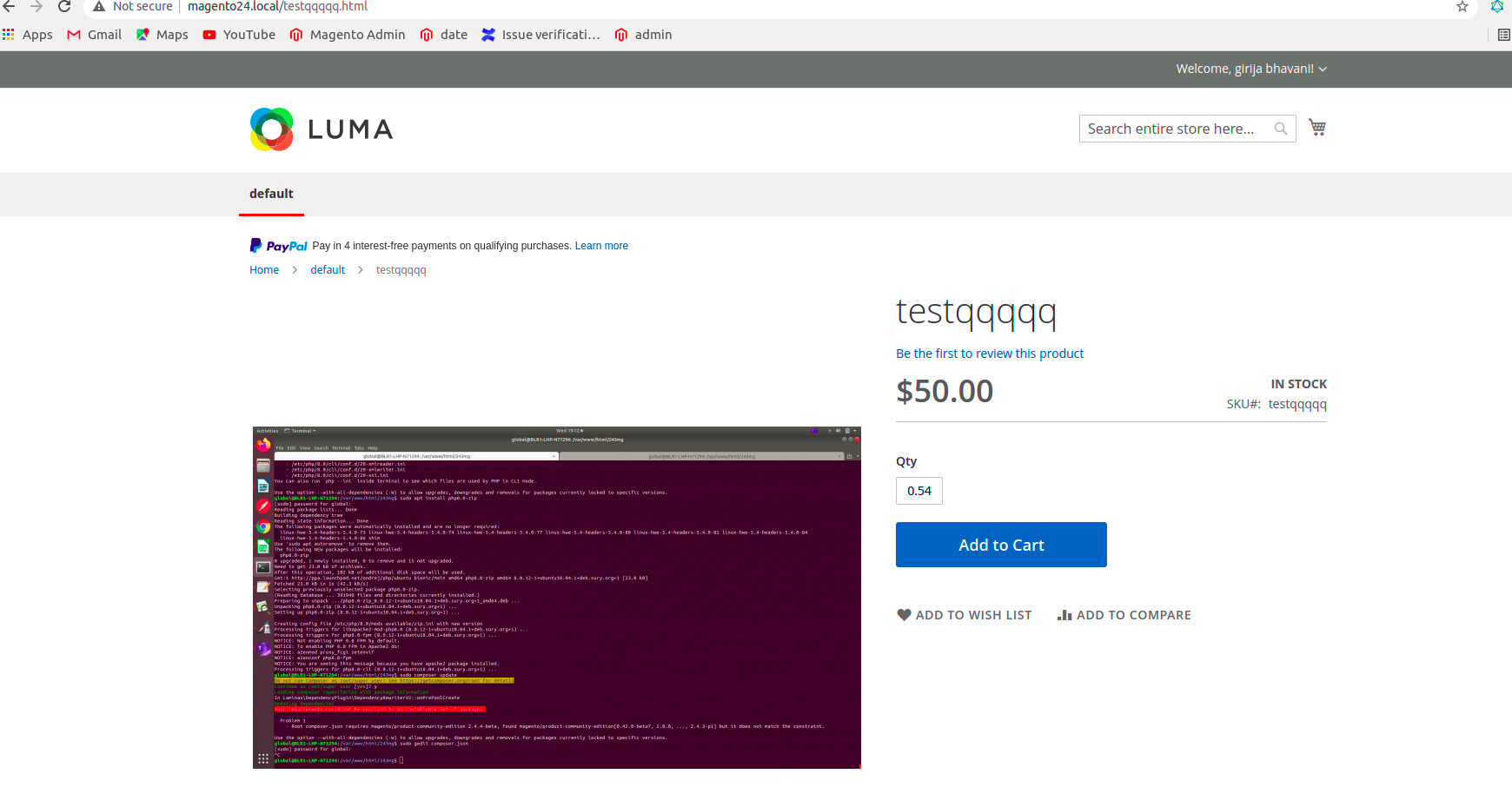The height and width of the screenshot is (807, 1512).
Task: Click the Luma store logo
Action: 321,129
